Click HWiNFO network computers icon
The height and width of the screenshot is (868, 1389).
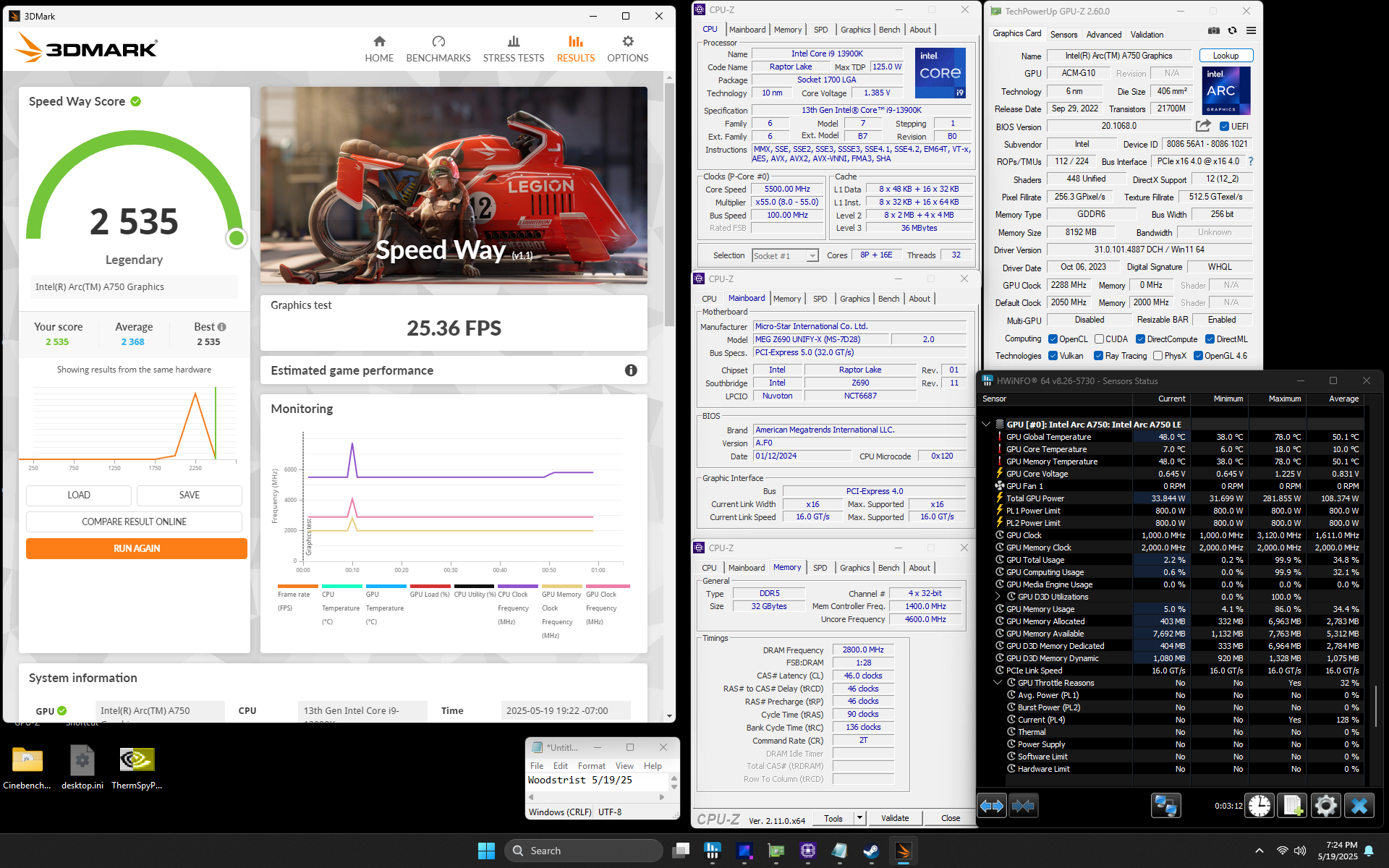pos(1165,806)
